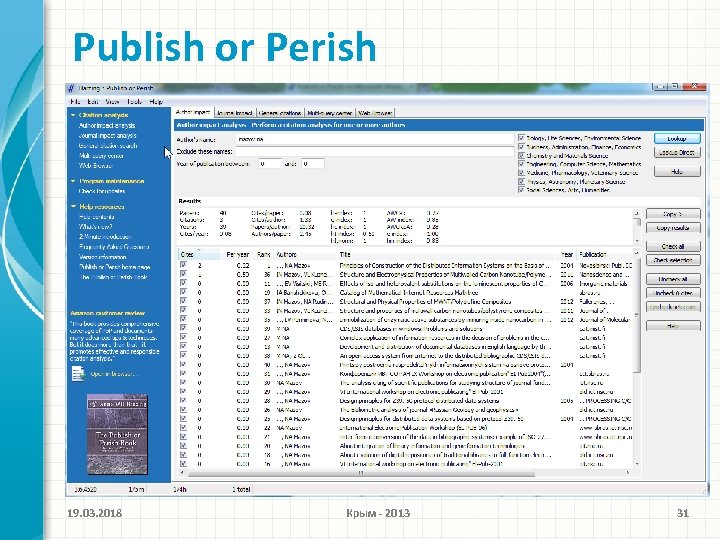Viewport: 720px width, 540px height.
Task: Click the Help button below Lookup Direct
Action: click(677, 171)
